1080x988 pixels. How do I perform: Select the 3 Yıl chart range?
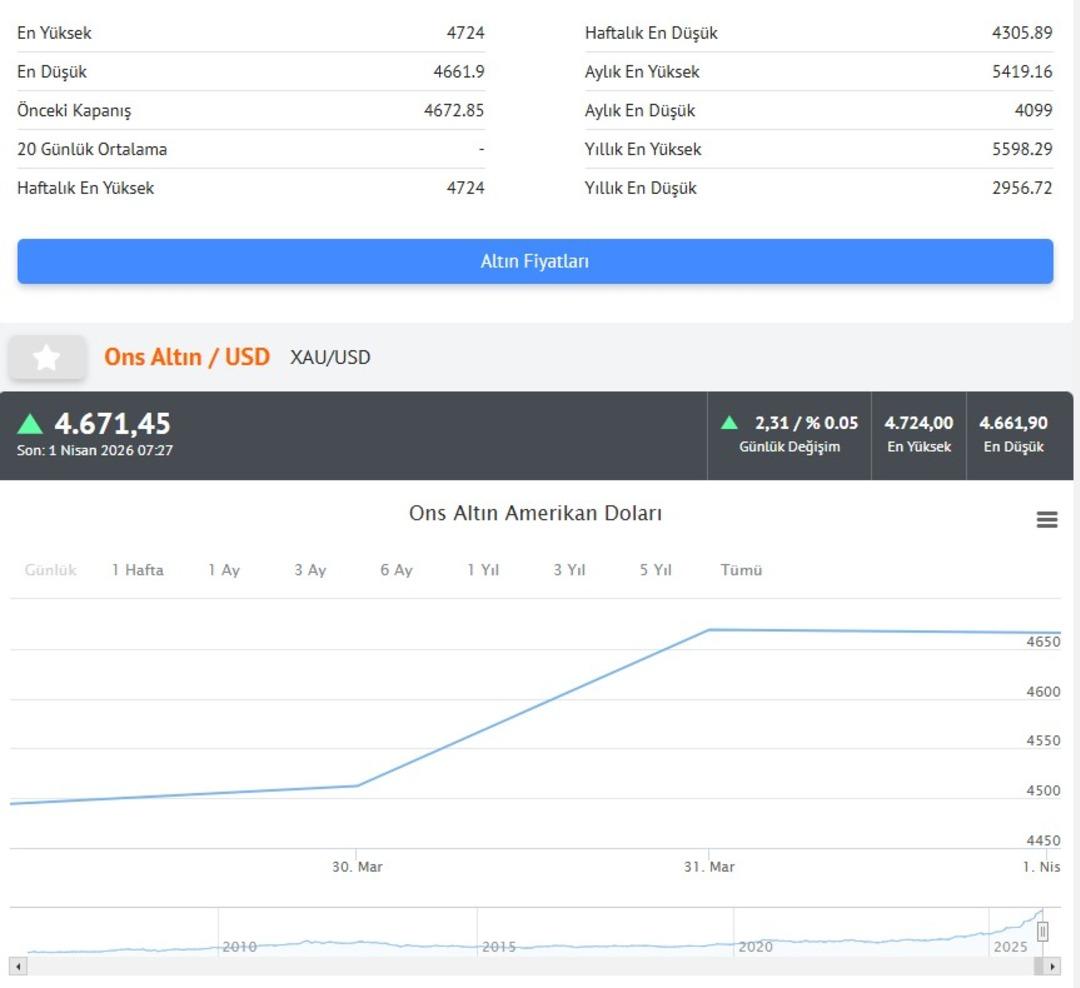coord(569,570)
